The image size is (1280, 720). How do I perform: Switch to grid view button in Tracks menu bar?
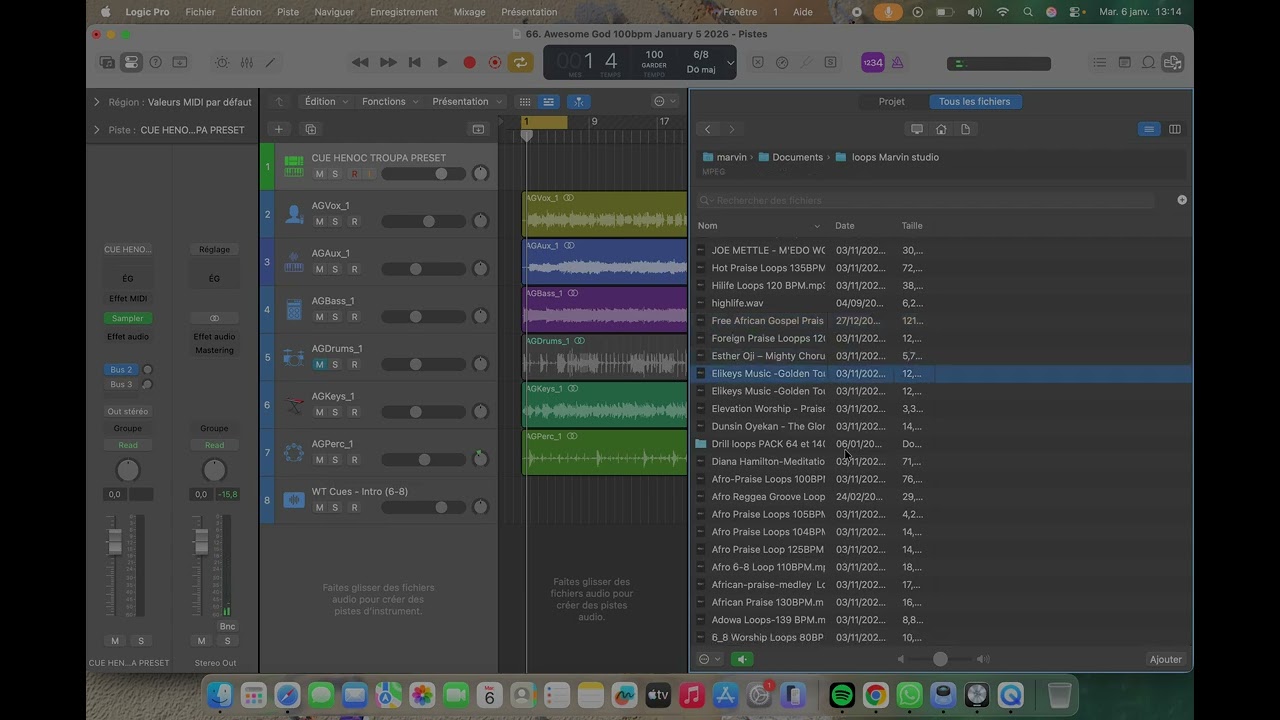(525, 101)
